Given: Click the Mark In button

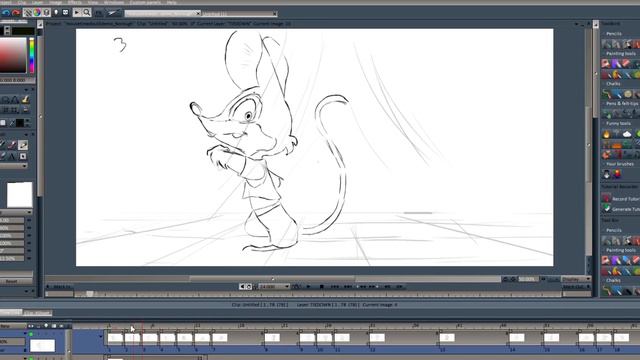Looking at the screenshot, I should [61, 287].
